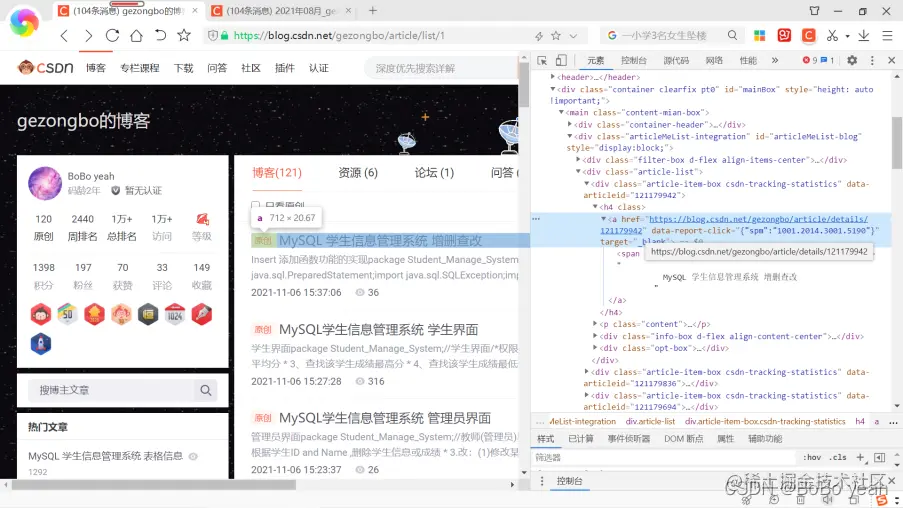Open the 已计算 styles tab
Screen dimensions: 903x508
coord(580,439)
